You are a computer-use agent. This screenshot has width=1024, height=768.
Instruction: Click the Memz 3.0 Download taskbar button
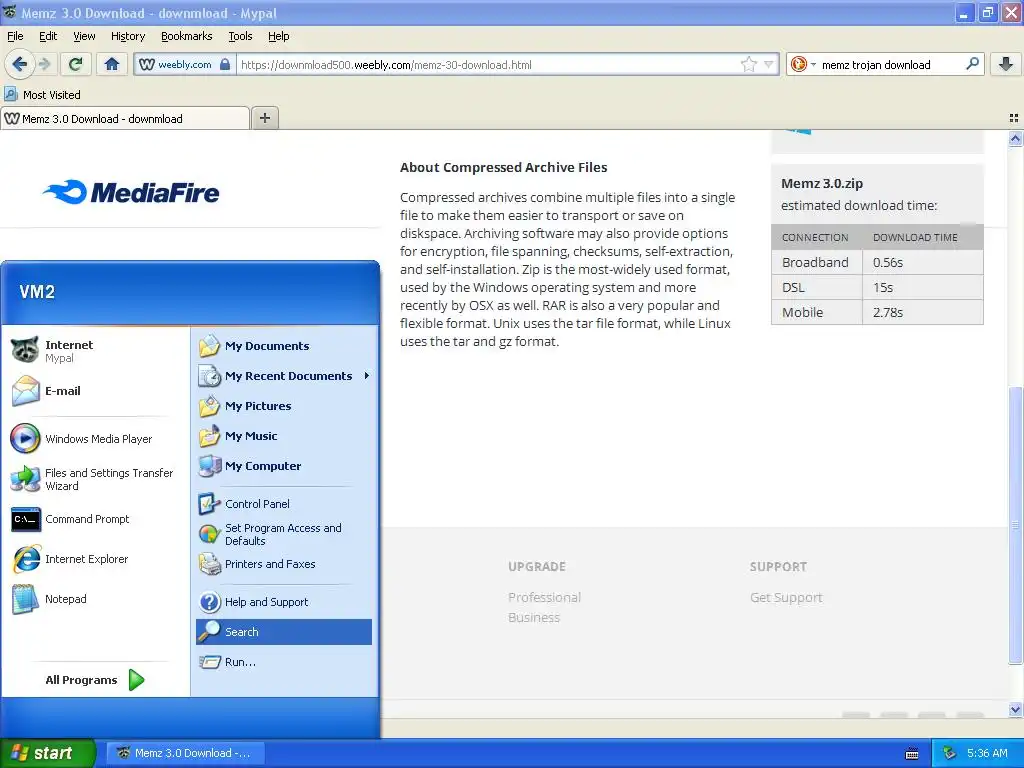(185, 753)
